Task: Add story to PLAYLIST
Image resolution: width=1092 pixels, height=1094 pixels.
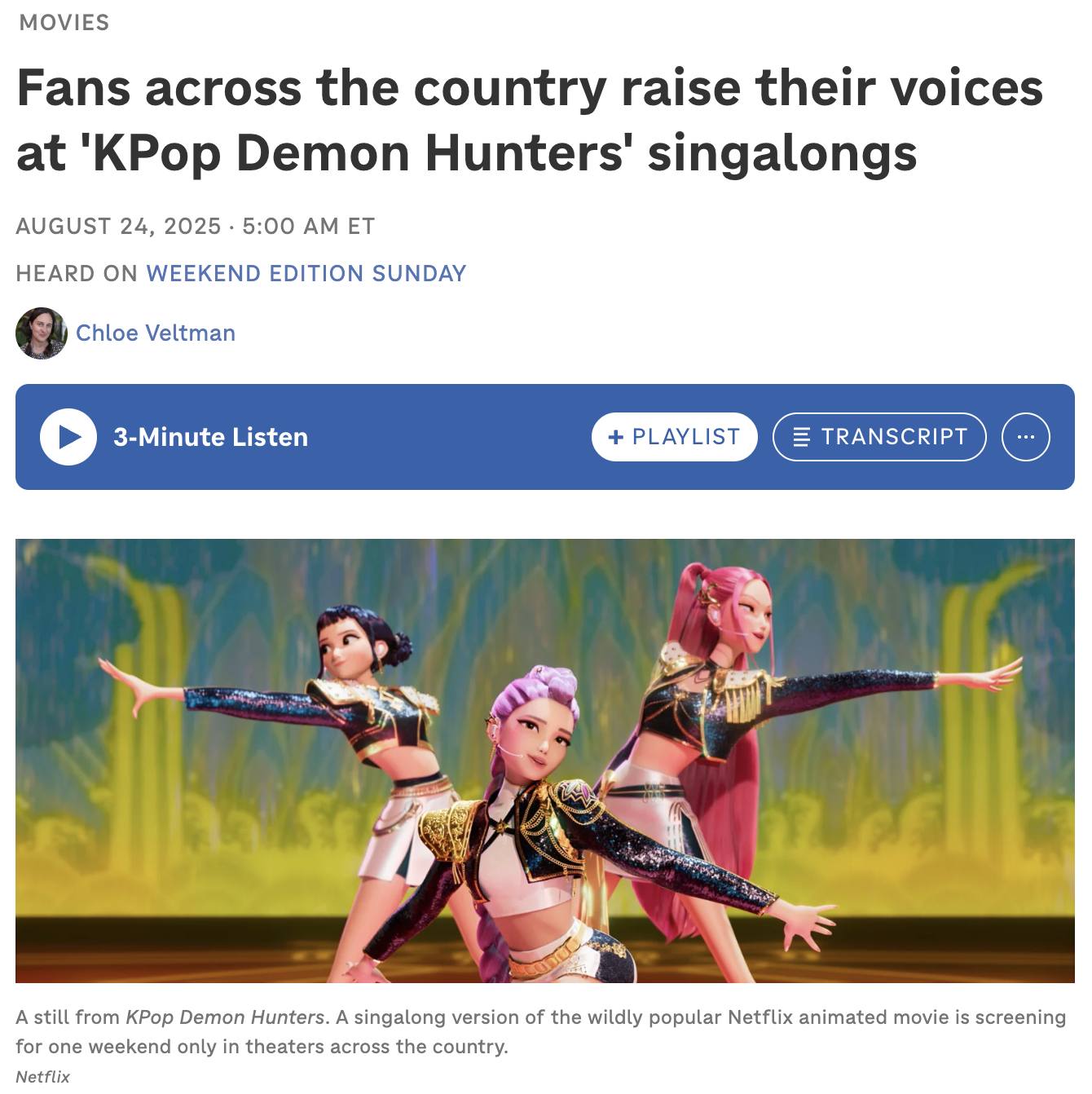Action: (675, 437)
